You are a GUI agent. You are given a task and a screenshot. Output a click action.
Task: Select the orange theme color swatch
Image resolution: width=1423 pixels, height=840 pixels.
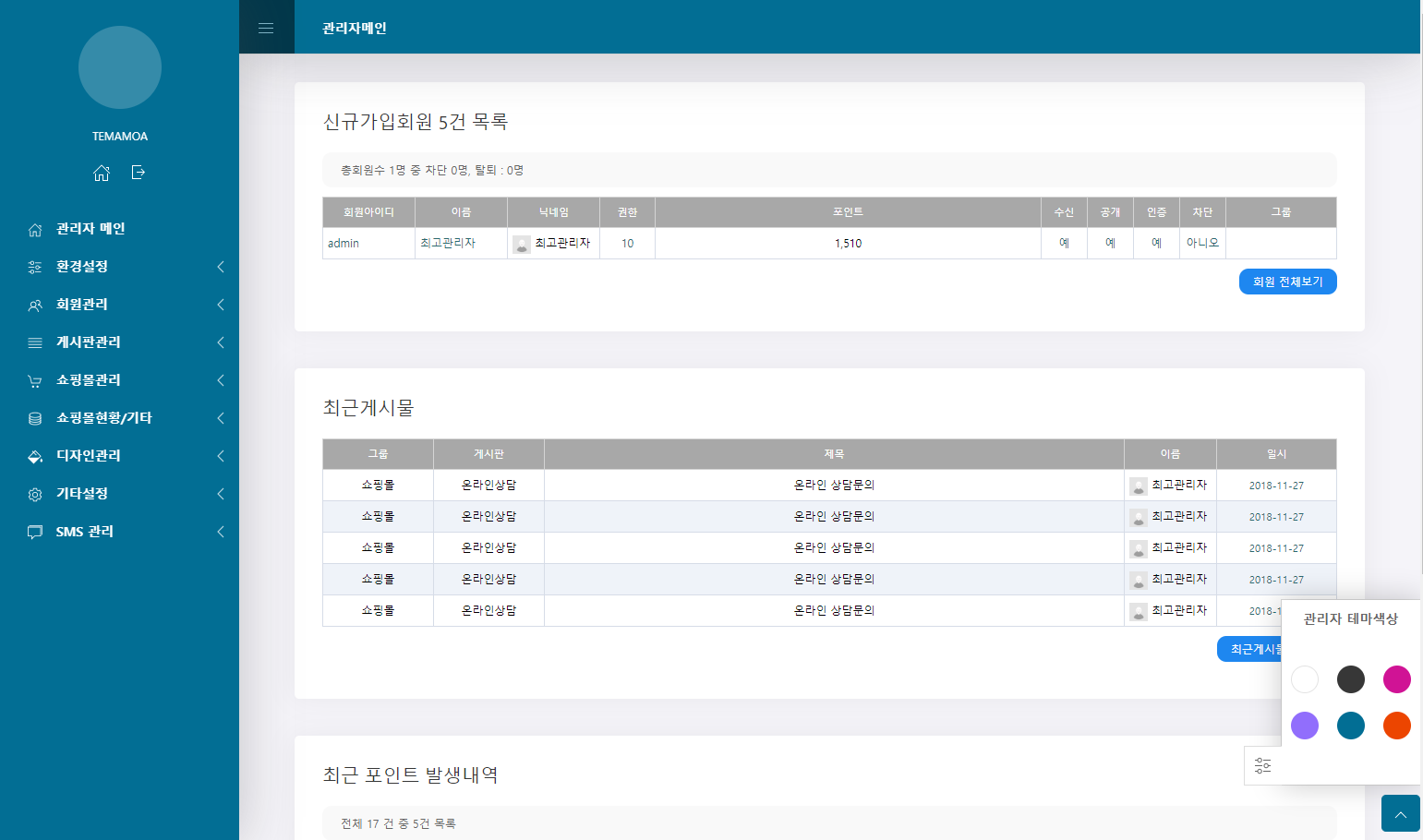pos(1396,726)
